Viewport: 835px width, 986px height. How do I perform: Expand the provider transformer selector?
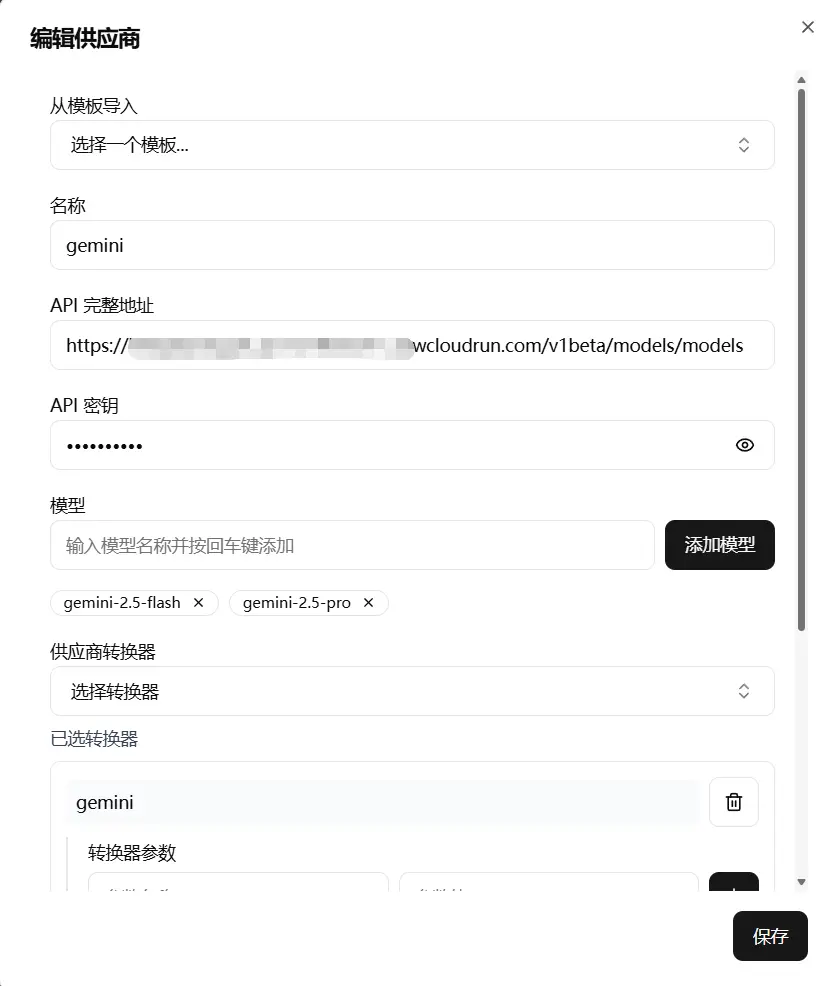[x=412, y=691]
